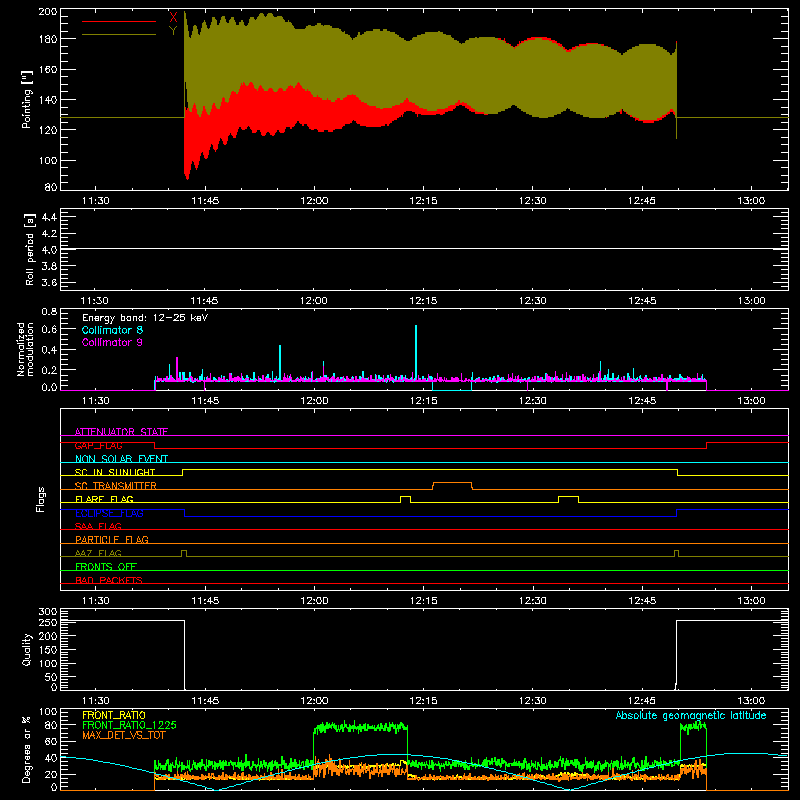Screen dimensions: 800x800
Task: Click the '200' tick on Pointing axis
Action: click(47, 11)
